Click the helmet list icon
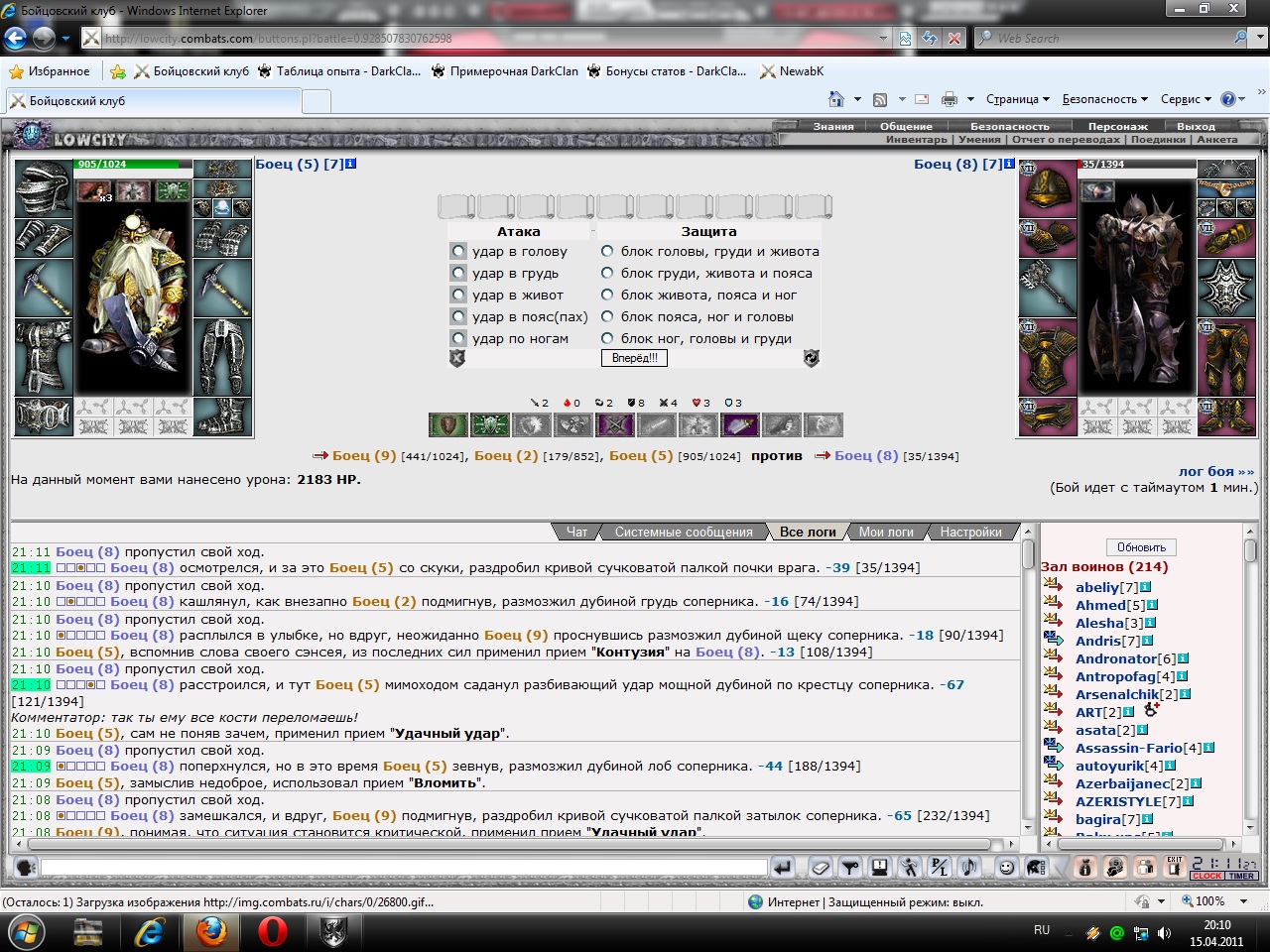 coord(1037,868)
